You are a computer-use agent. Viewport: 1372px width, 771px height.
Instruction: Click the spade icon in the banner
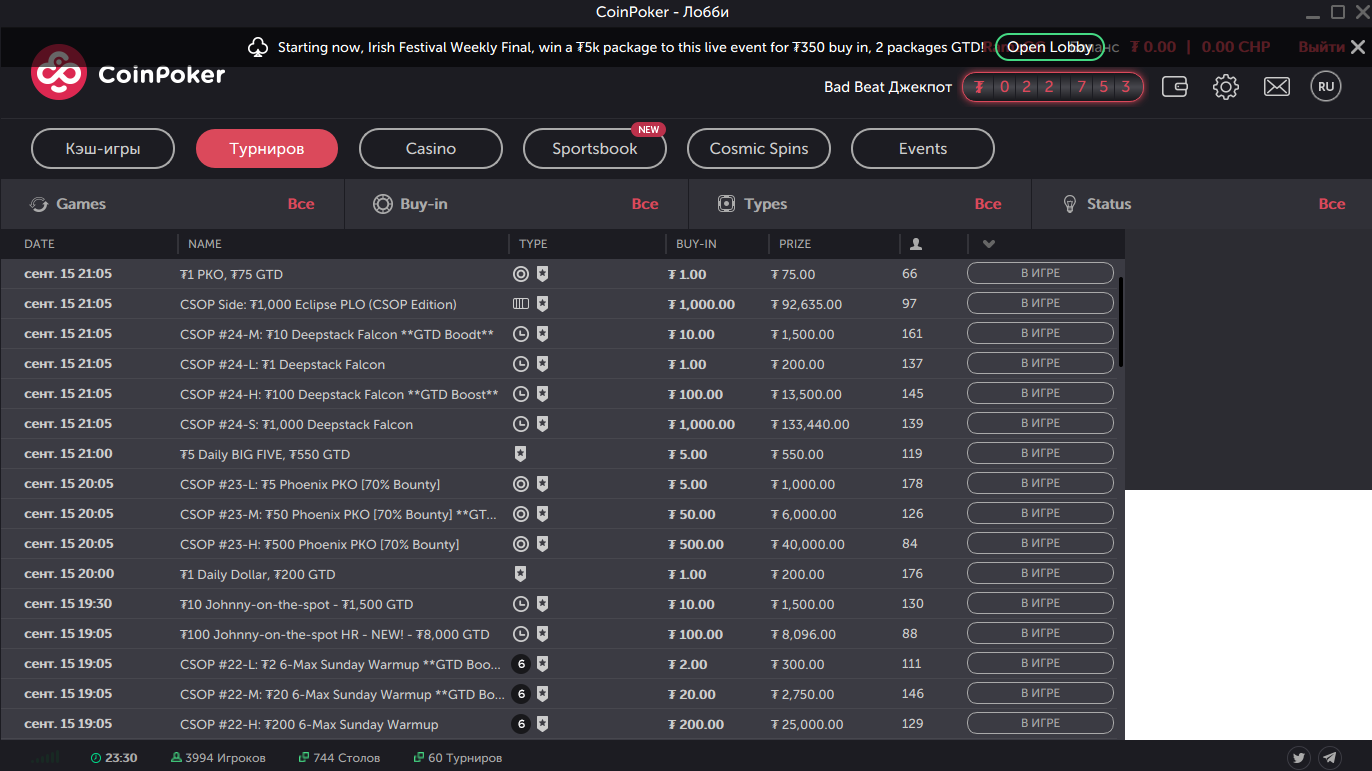click(x=258, y=47)
